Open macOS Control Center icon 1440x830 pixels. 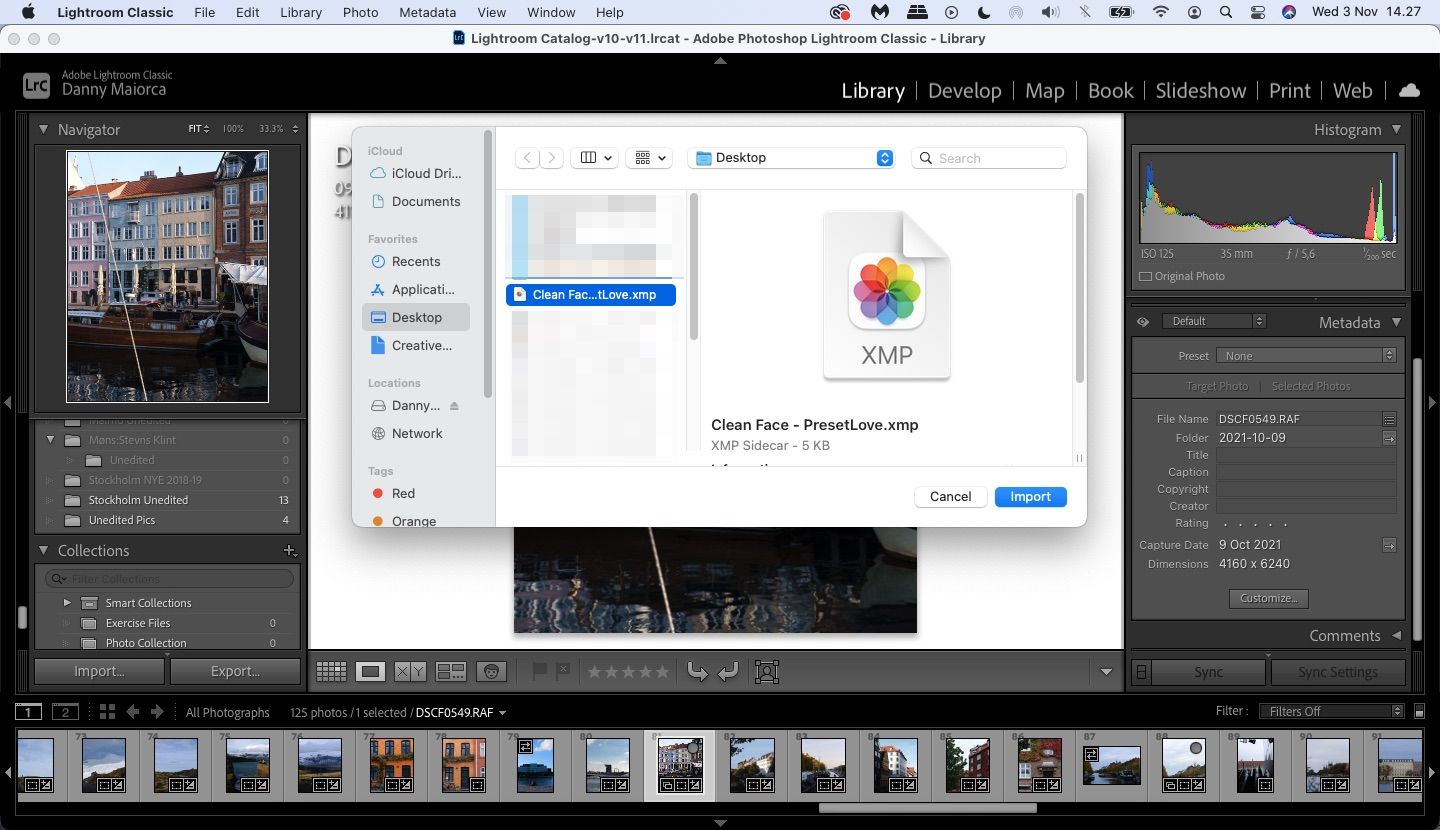1257,12
